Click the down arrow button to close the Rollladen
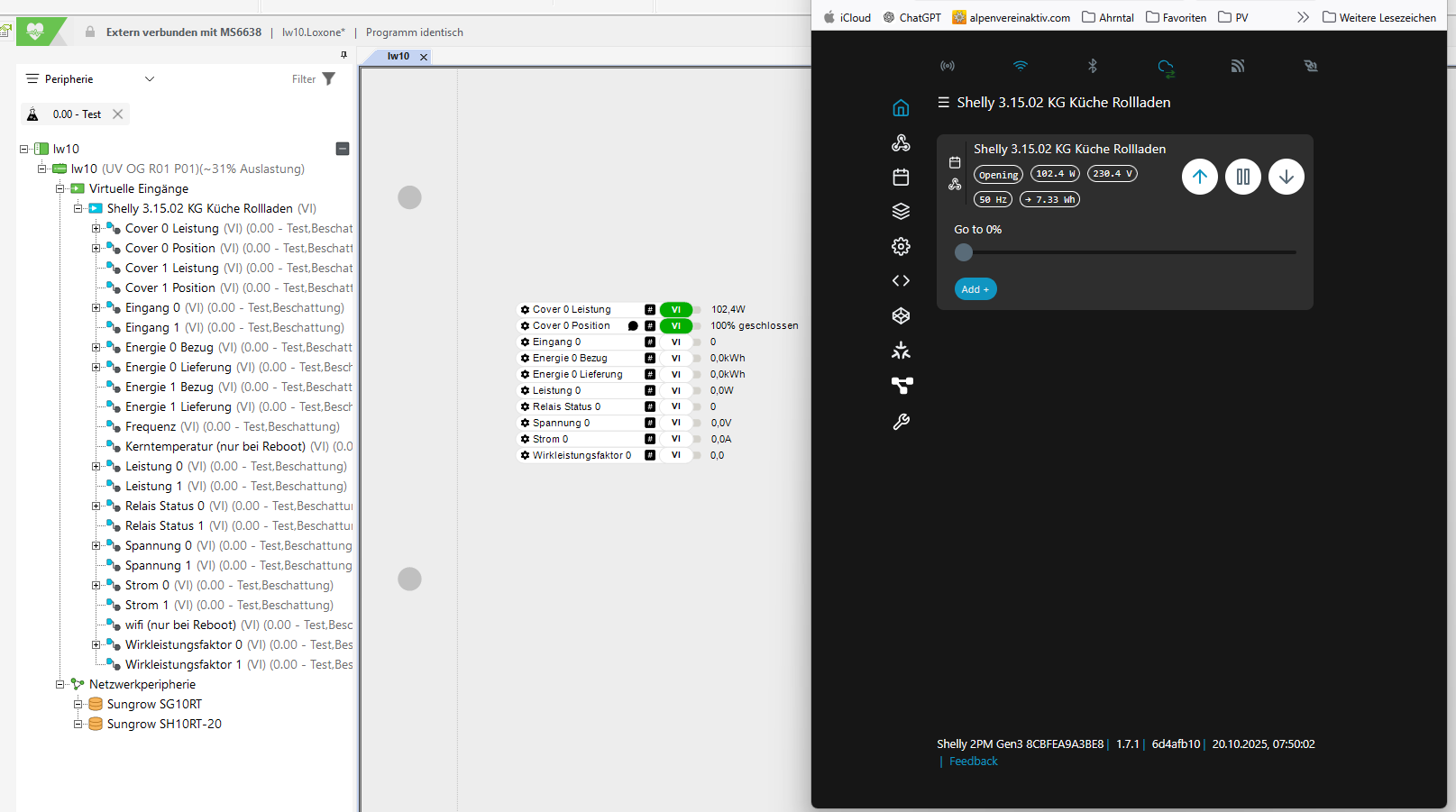 (x=1287, y=177)
